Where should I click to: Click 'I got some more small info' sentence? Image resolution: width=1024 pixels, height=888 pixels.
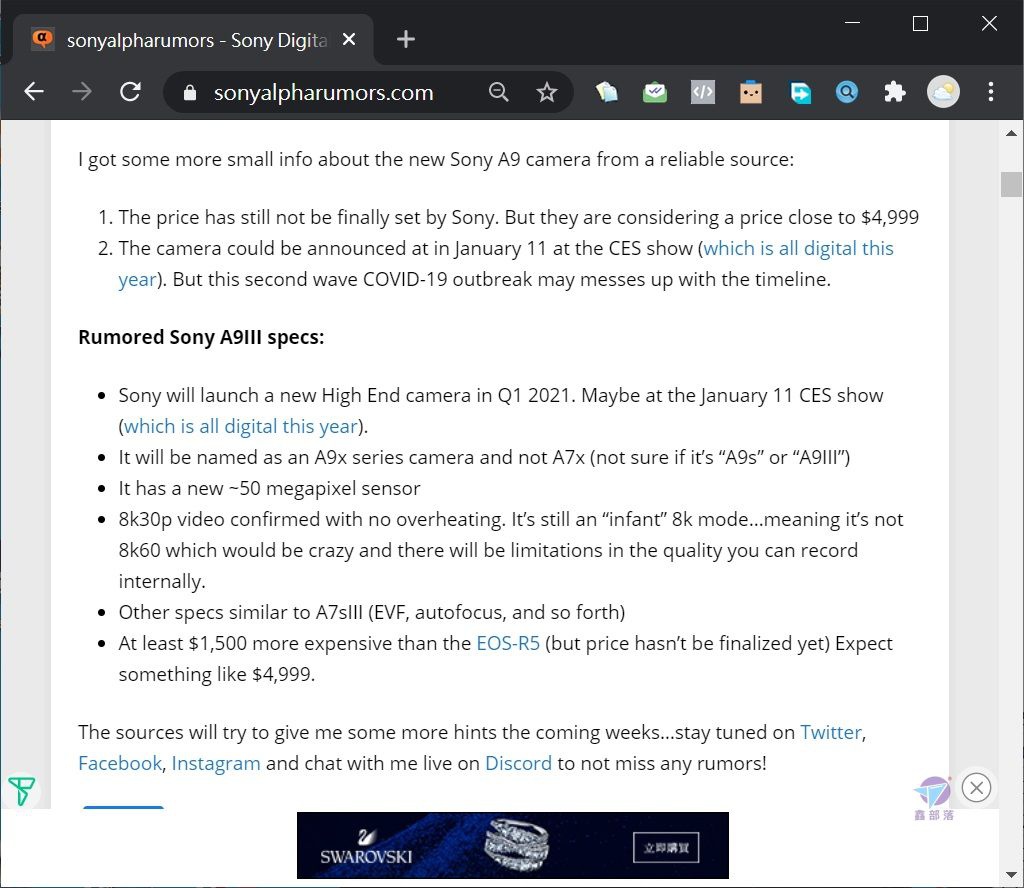pyautogui.click(x=436, y=159)
